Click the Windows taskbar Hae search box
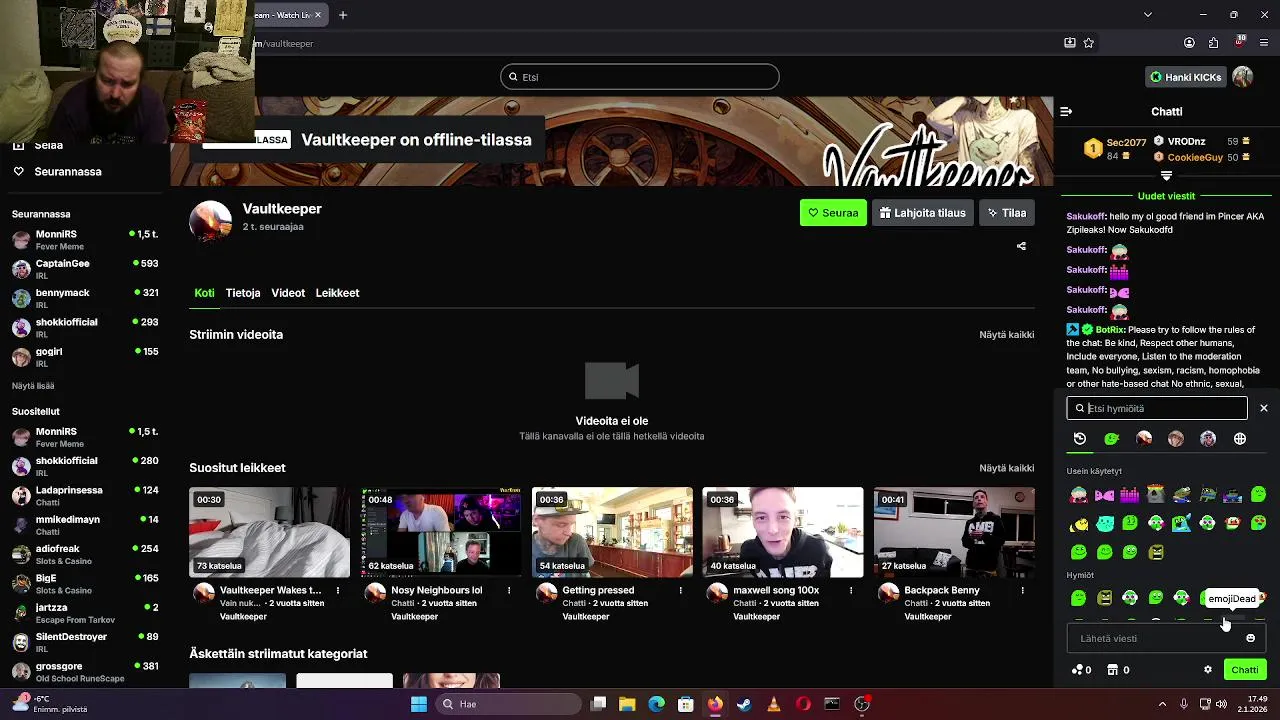 tap(507, 704)
